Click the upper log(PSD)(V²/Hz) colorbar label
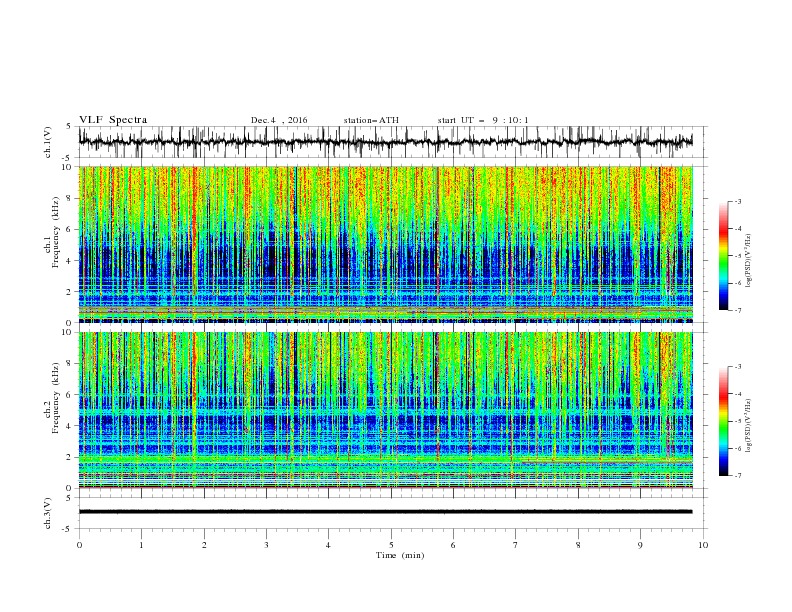792x612 pixels. click(x=748, y=260)
